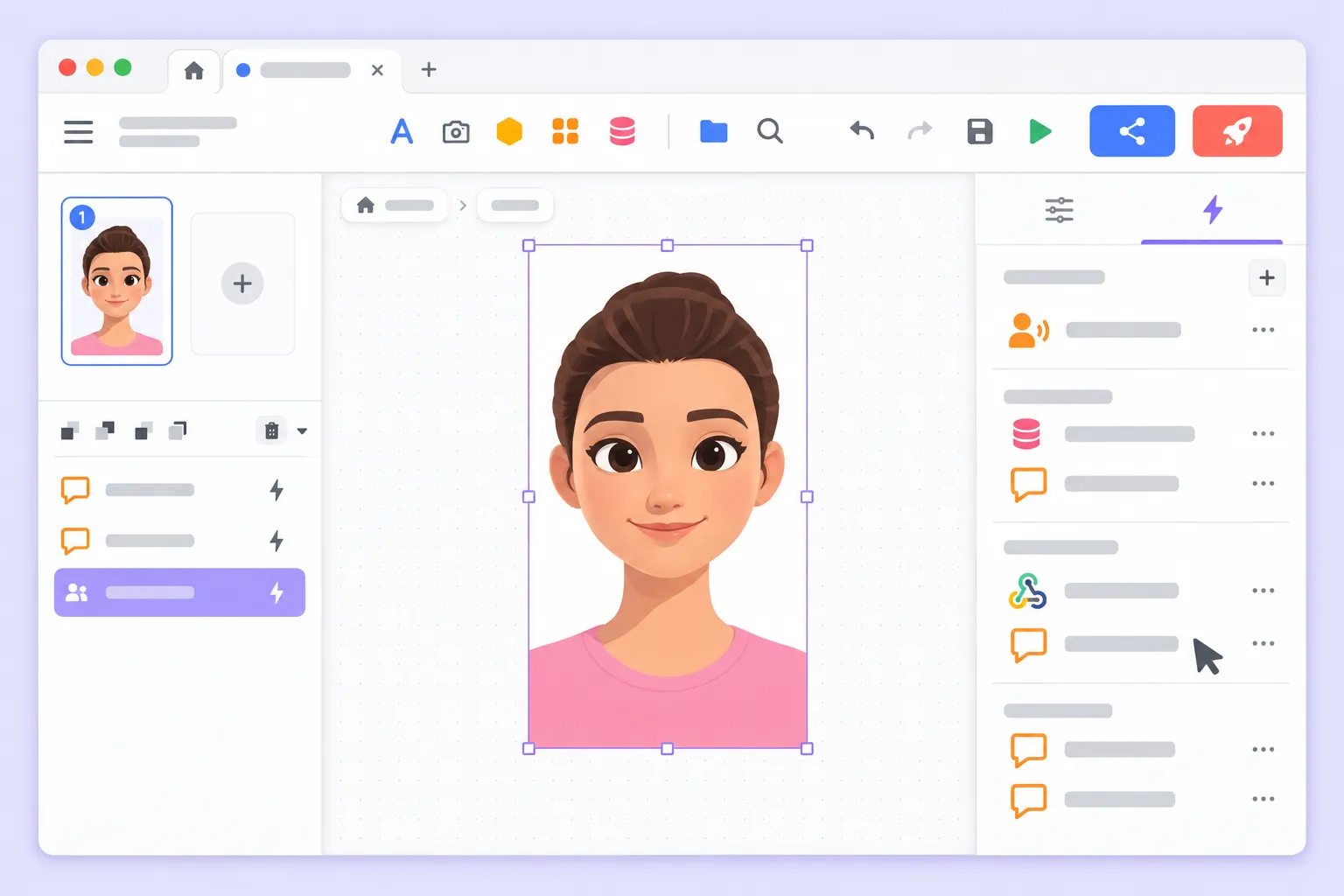This screenshot has width=1344, height=896.
Task: Undo the last action
Action: 862,131
